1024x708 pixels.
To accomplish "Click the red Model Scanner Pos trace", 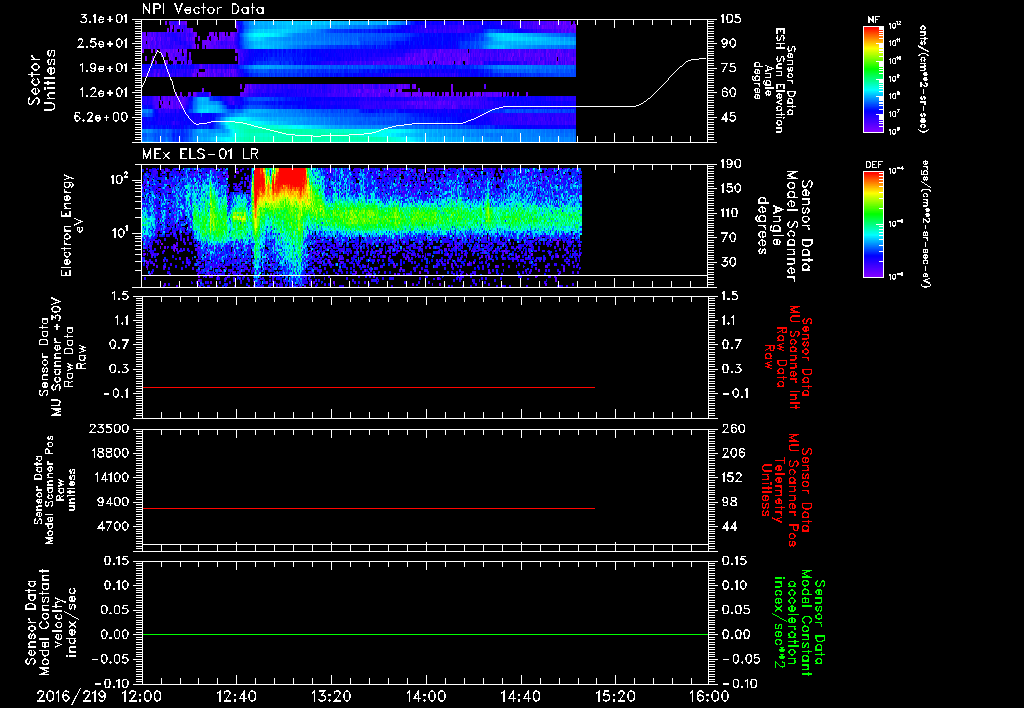I will (368, 508).
